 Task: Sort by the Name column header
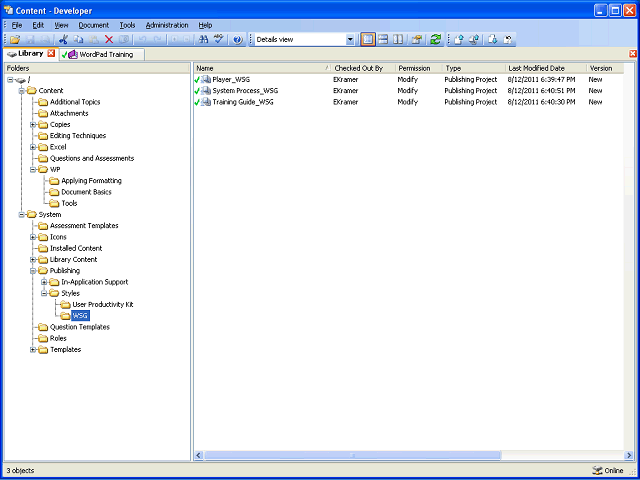coord(262,69)
